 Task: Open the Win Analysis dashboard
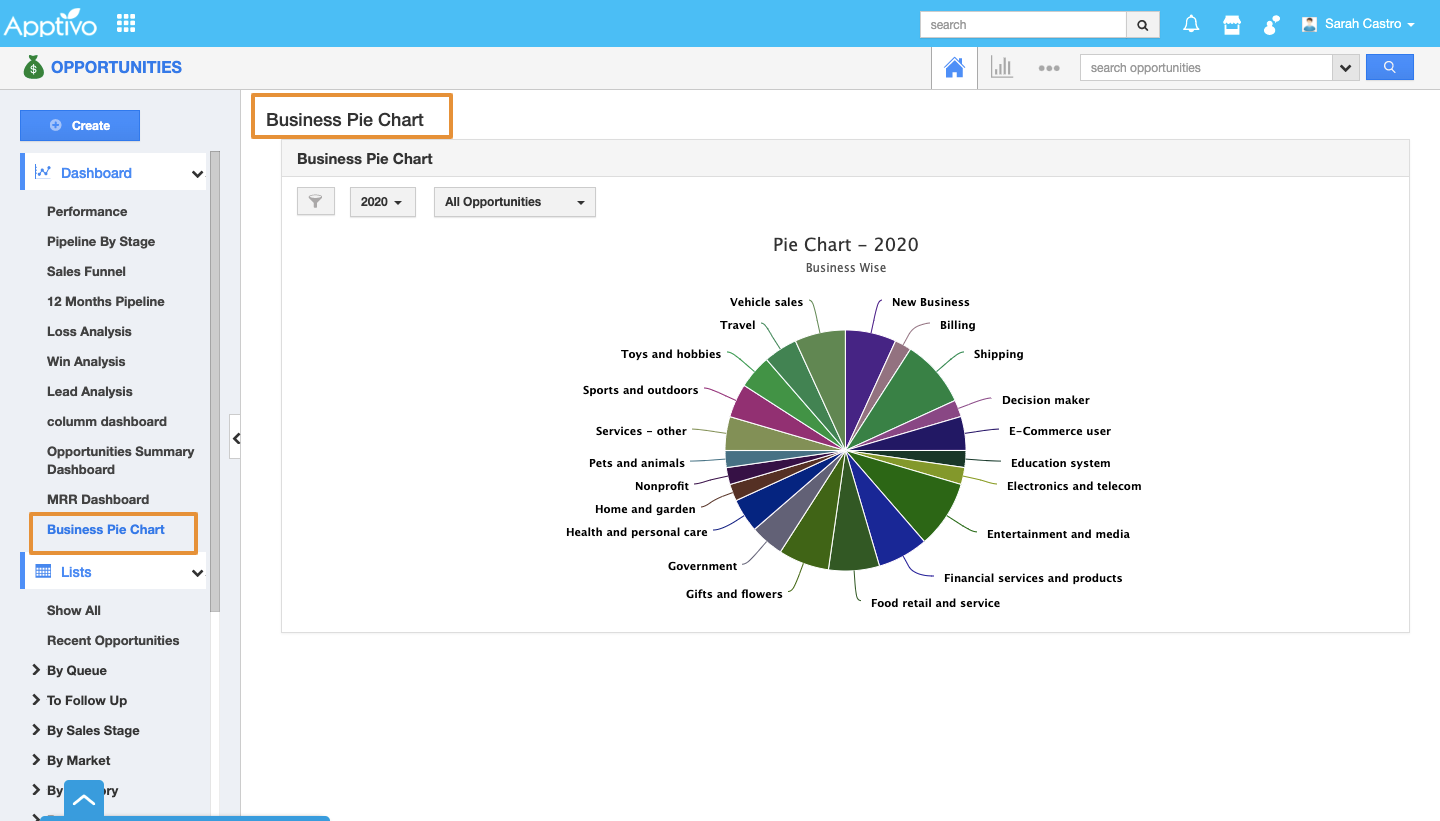pos(86,361)
